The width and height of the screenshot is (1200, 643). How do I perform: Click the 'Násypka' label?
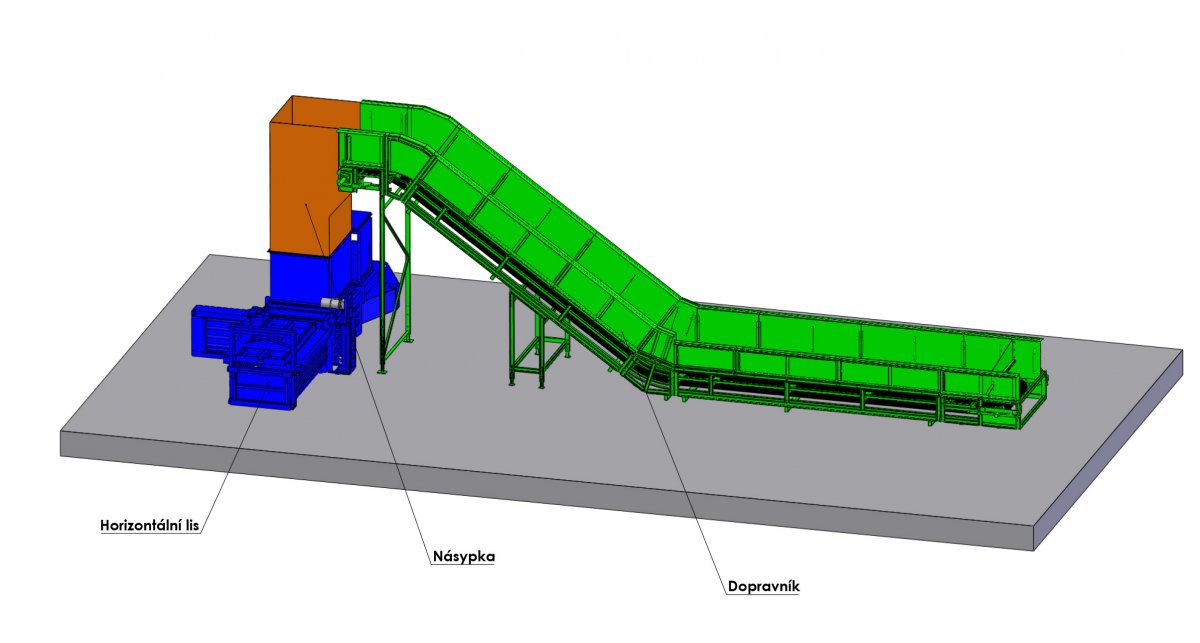click(x=464, y=556)
